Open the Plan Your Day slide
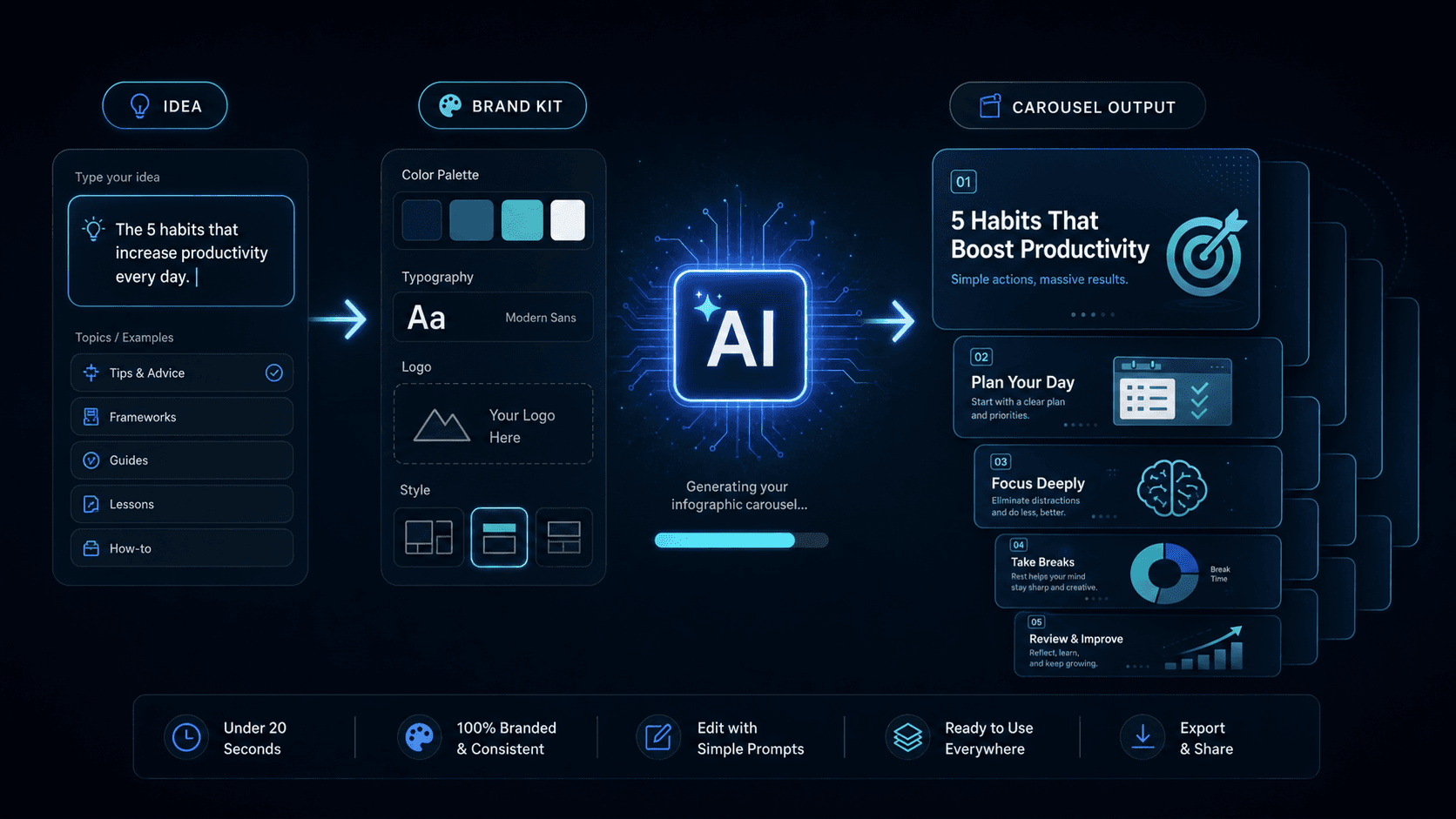The image size is (1456, 819). (x=1117, y=388)
